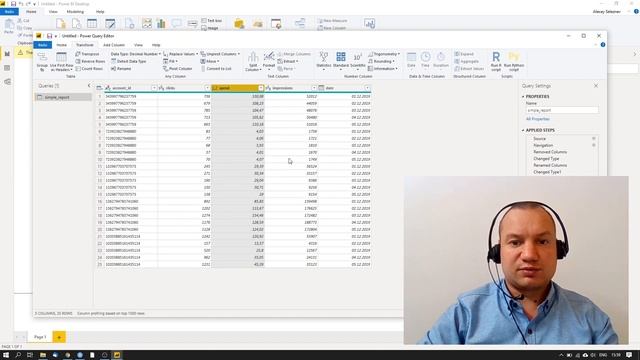Click the Power Query Editor help icon
The height and width of the screenshot is (360, 640).
(x=603, y=44)
